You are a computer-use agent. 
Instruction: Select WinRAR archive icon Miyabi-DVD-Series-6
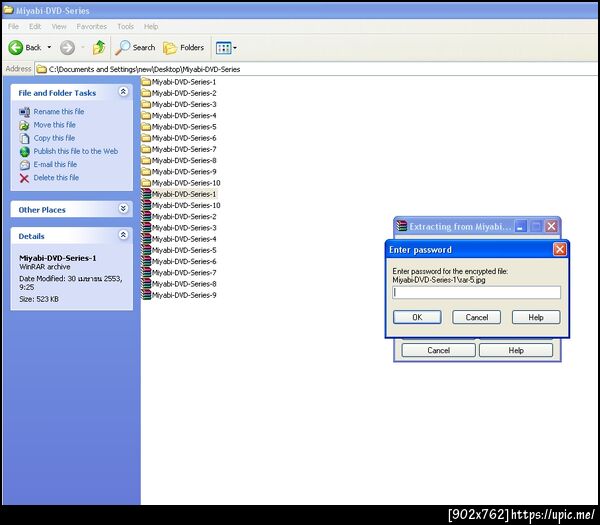pos(146,261)
